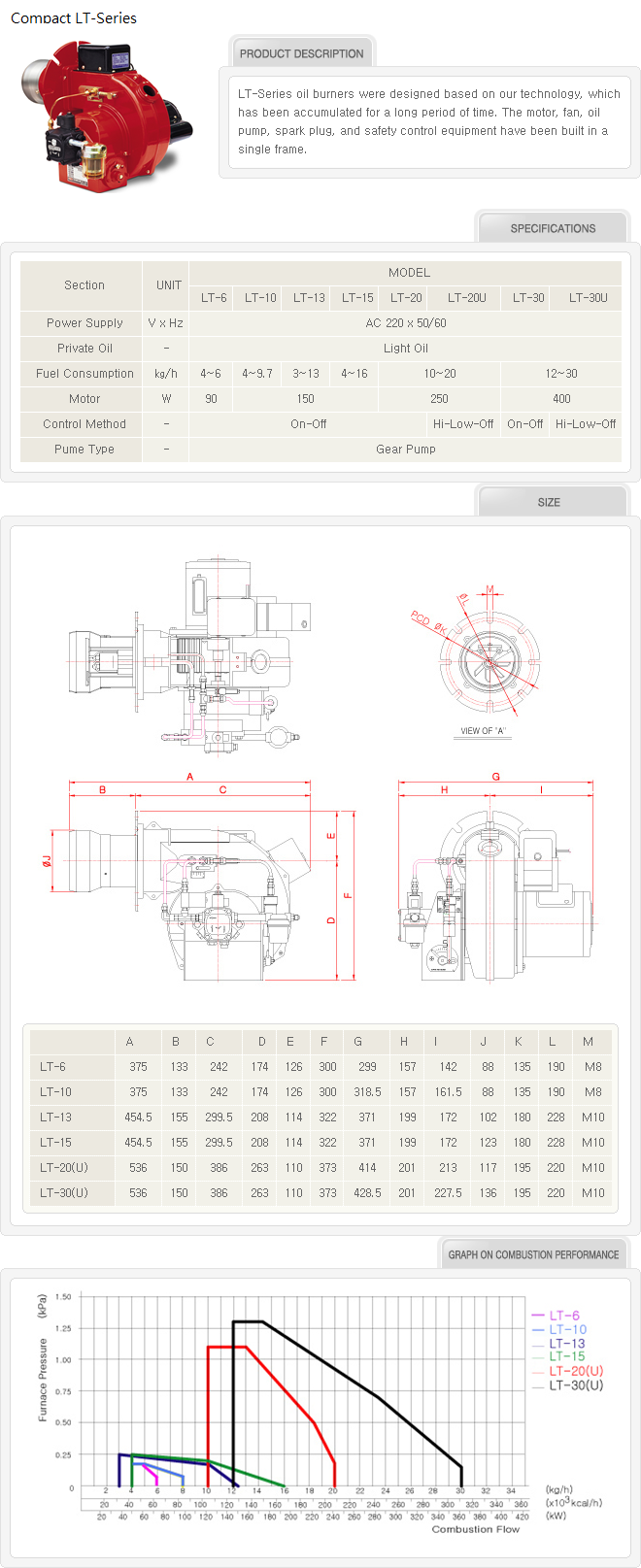Click the MODEL header in specifications table
641x1568 pixels.
[x=409, y=273]
